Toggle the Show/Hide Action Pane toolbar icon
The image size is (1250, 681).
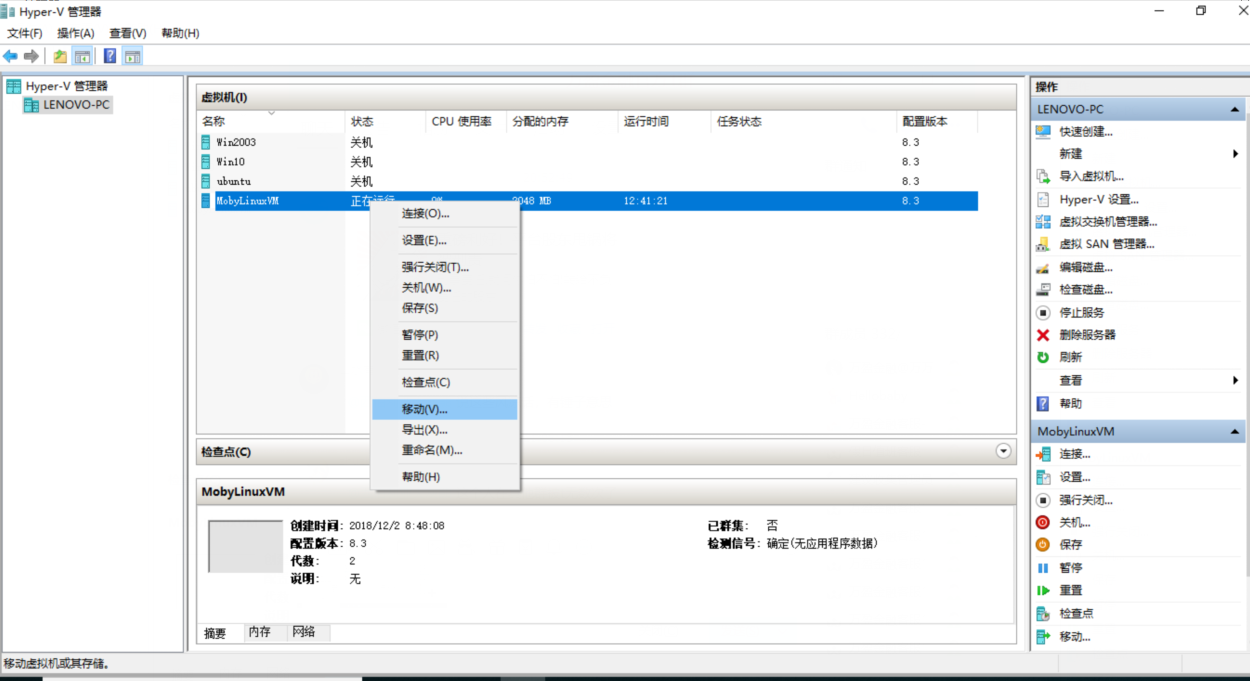132,56
